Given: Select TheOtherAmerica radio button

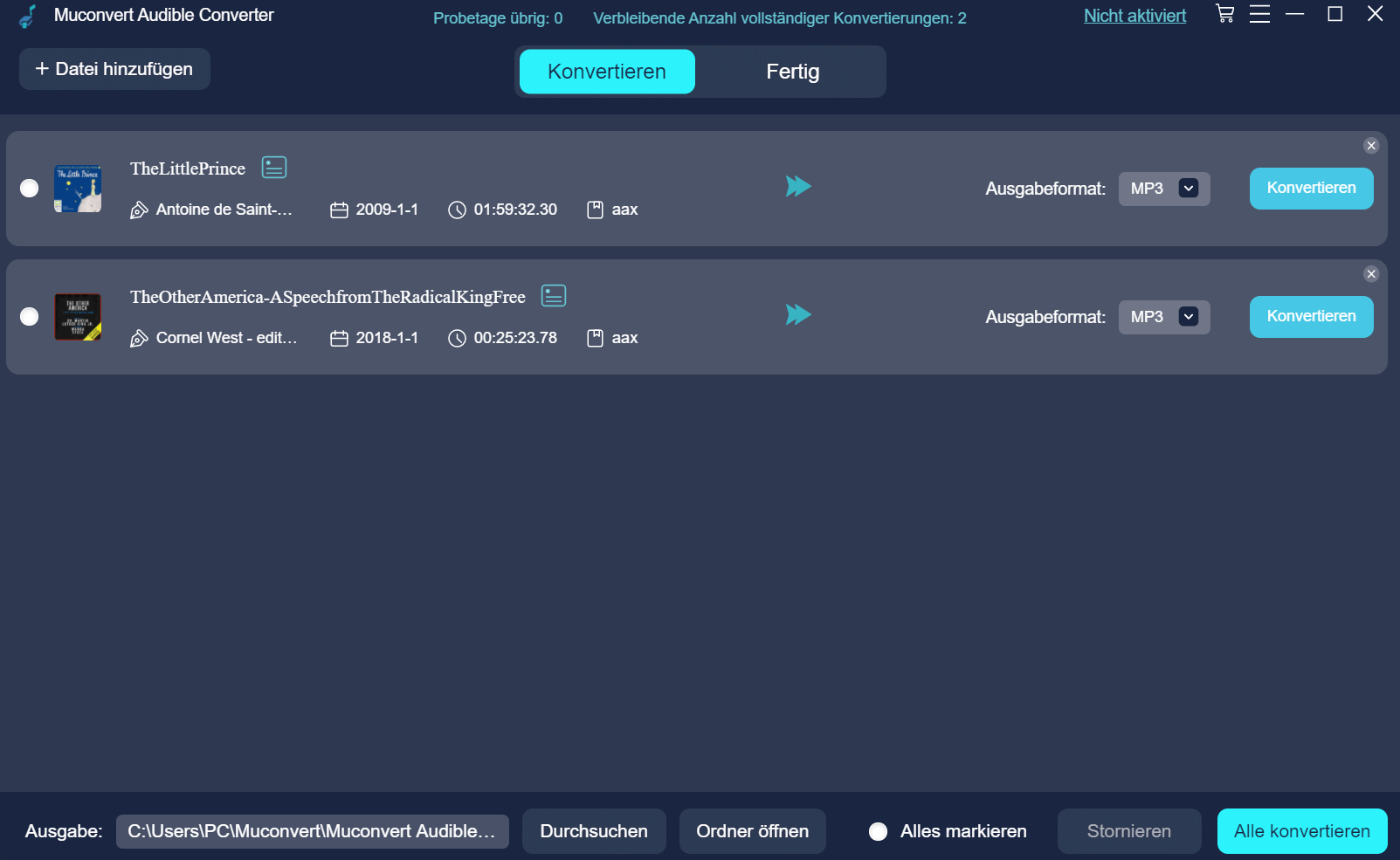Looking at the screenshot, I should tap(30, 316).
